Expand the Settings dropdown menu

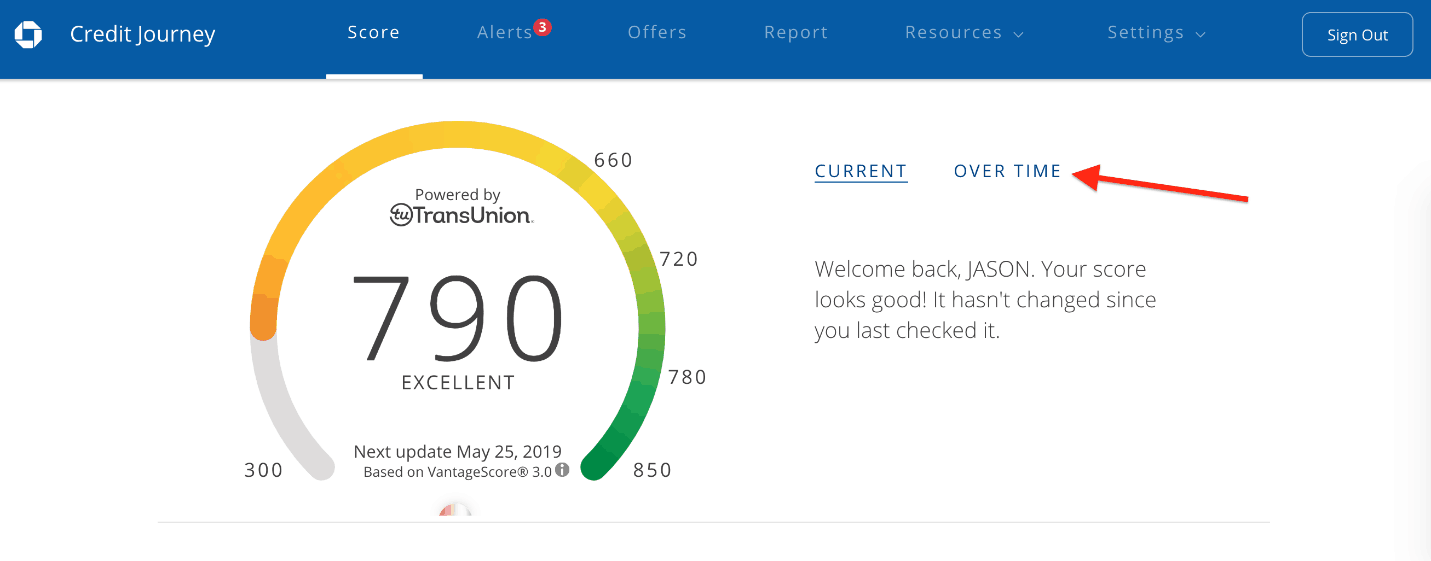(x=1156, y=33)
